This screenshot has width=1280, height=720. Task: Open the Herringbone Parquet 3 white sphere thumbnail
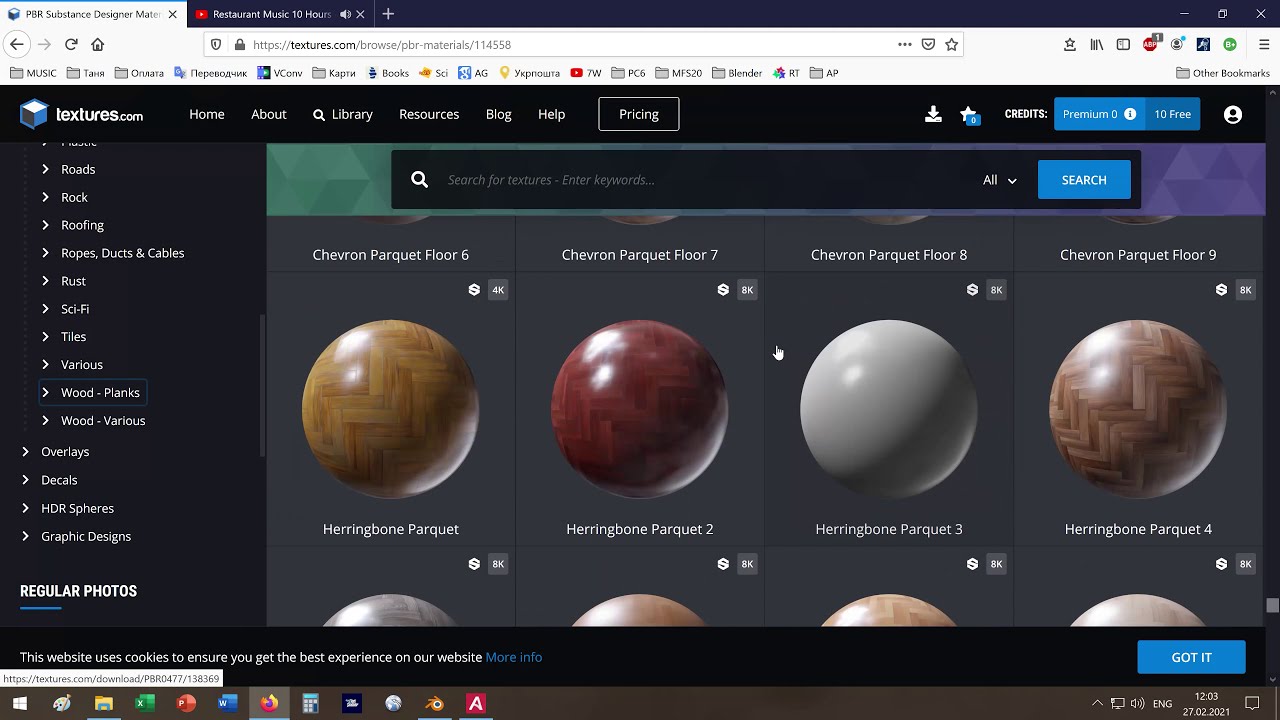[889, 409]
